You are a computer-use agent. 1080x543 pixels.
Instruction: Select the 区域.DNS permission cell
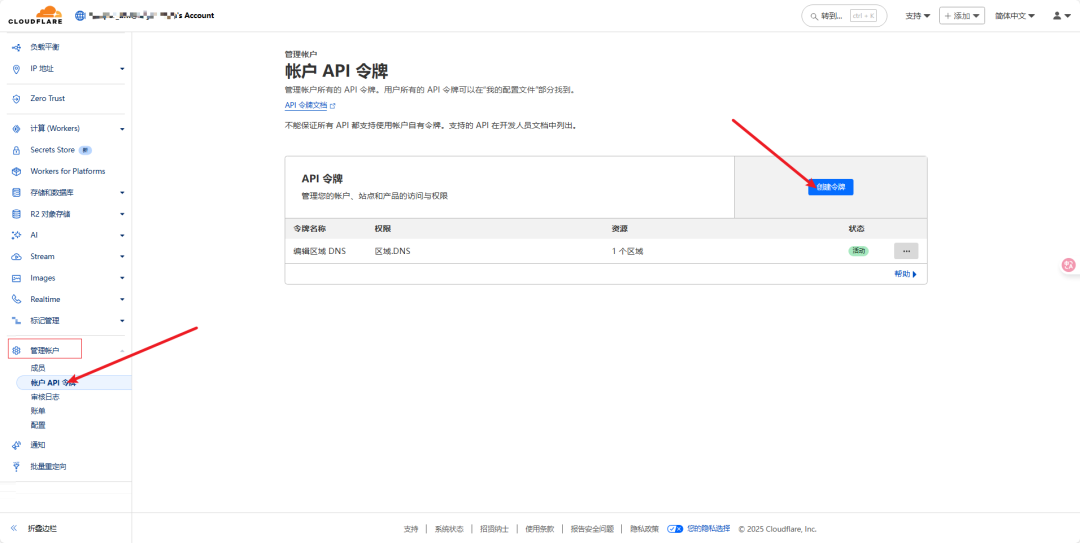click(x=392, y=251)
